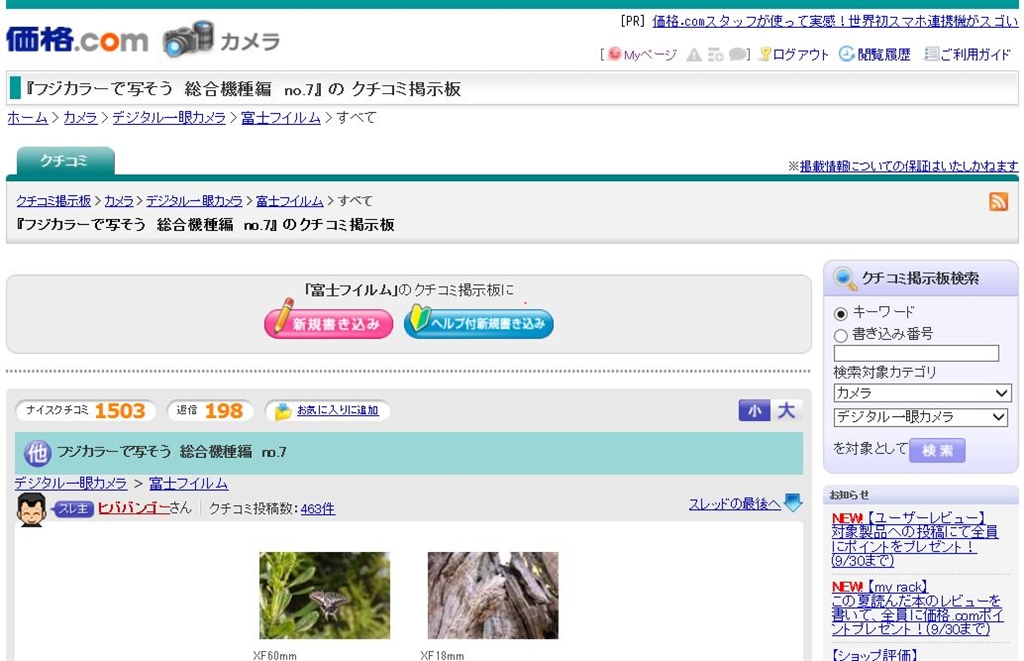Open the カメラ category dropdown
This screenshot has height=661, width=1024.
point(921,393)
